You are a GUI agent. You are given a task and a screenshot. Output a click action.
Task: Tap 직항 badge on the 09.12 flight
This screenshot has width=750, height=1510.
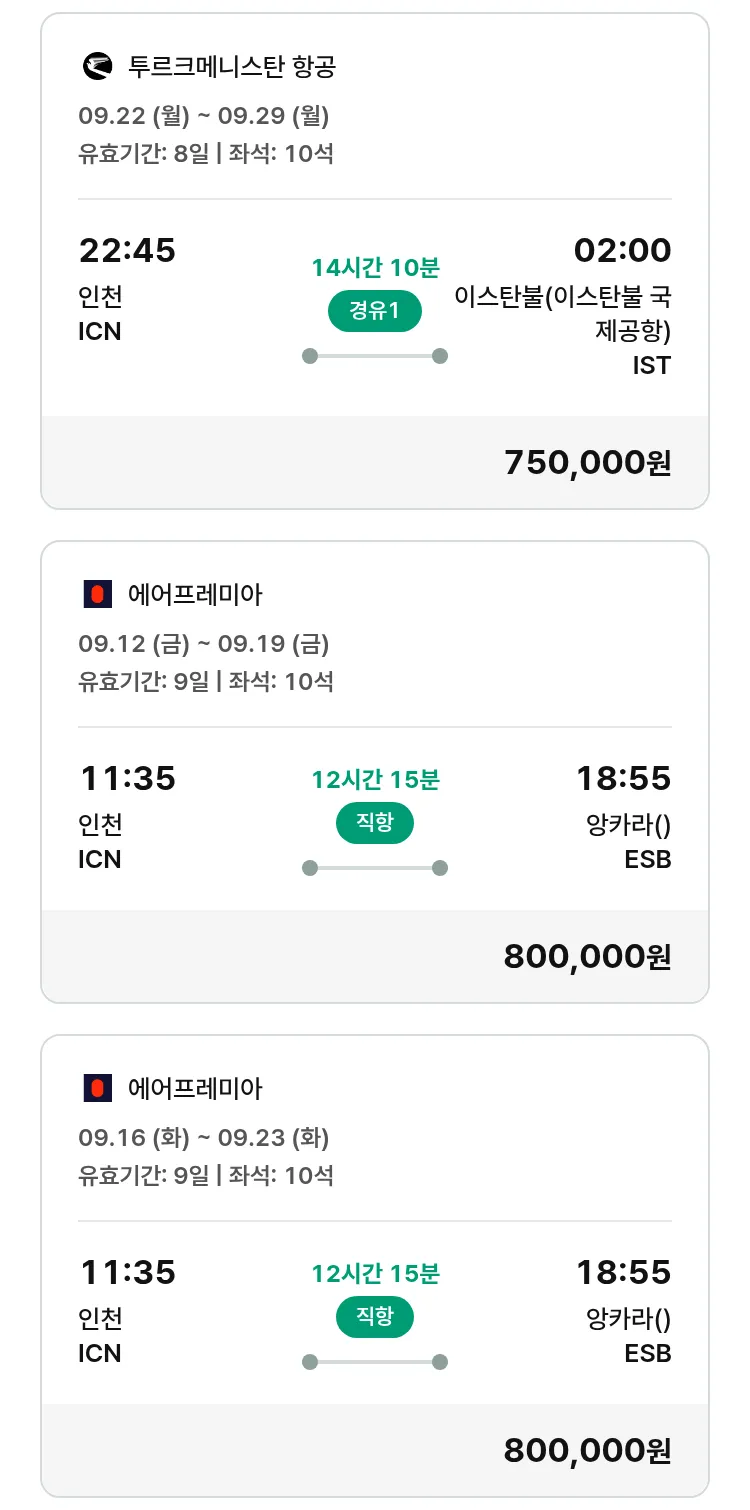[x=375, y=823]
